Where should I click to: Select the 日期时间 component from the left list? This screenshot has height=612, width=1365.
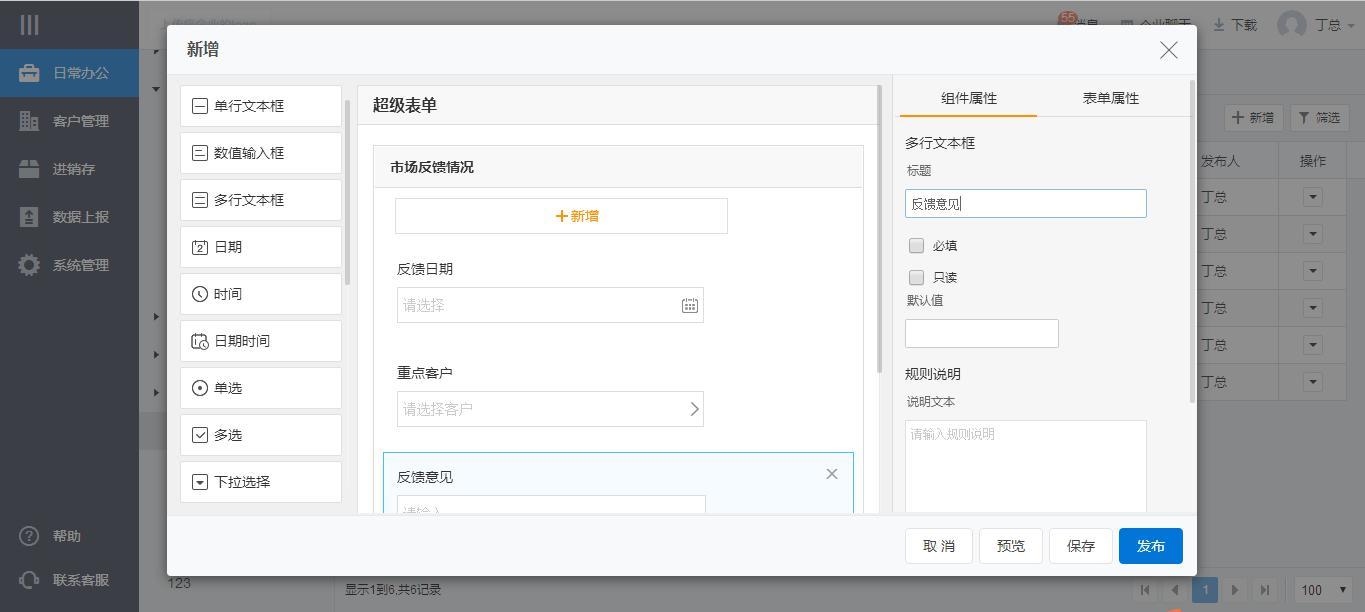tap(260, 341)
